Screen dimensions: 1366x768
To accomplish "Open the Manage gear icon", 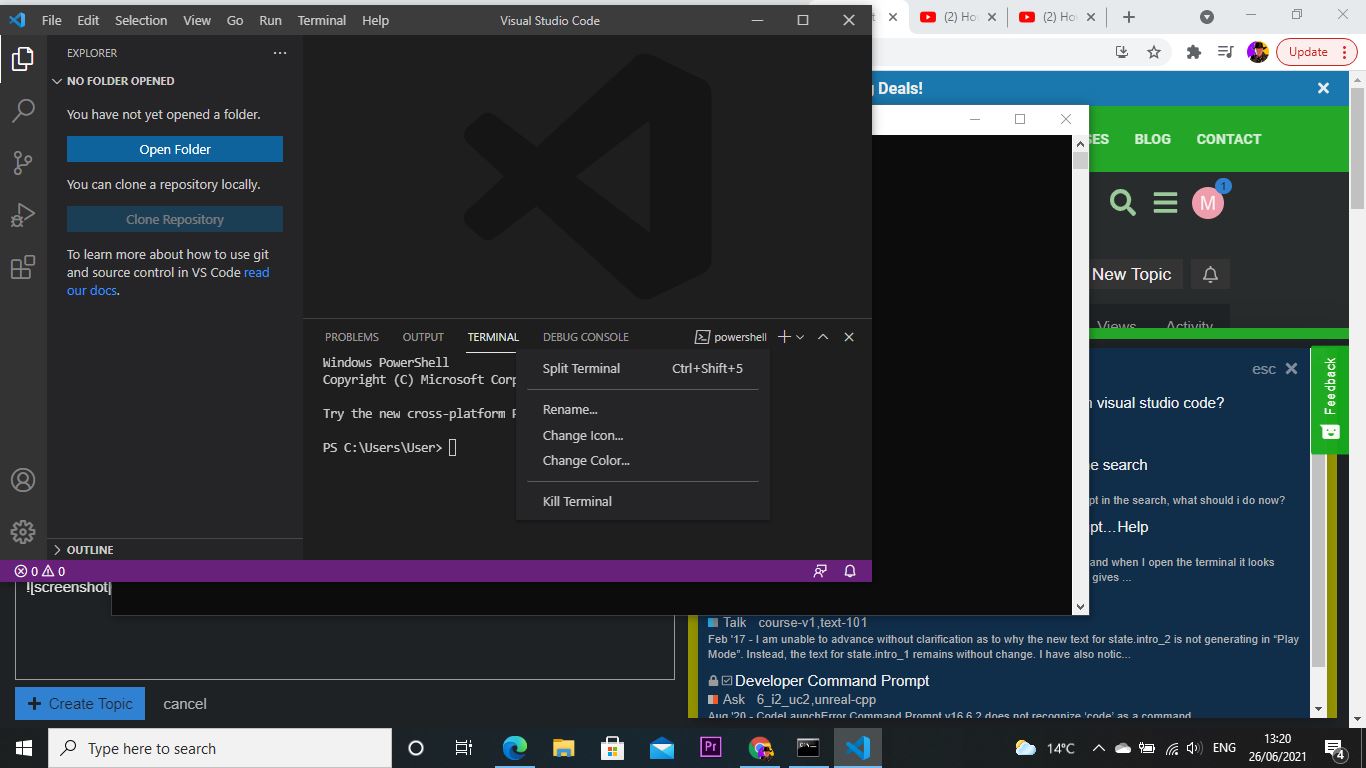I will (23, 532).
